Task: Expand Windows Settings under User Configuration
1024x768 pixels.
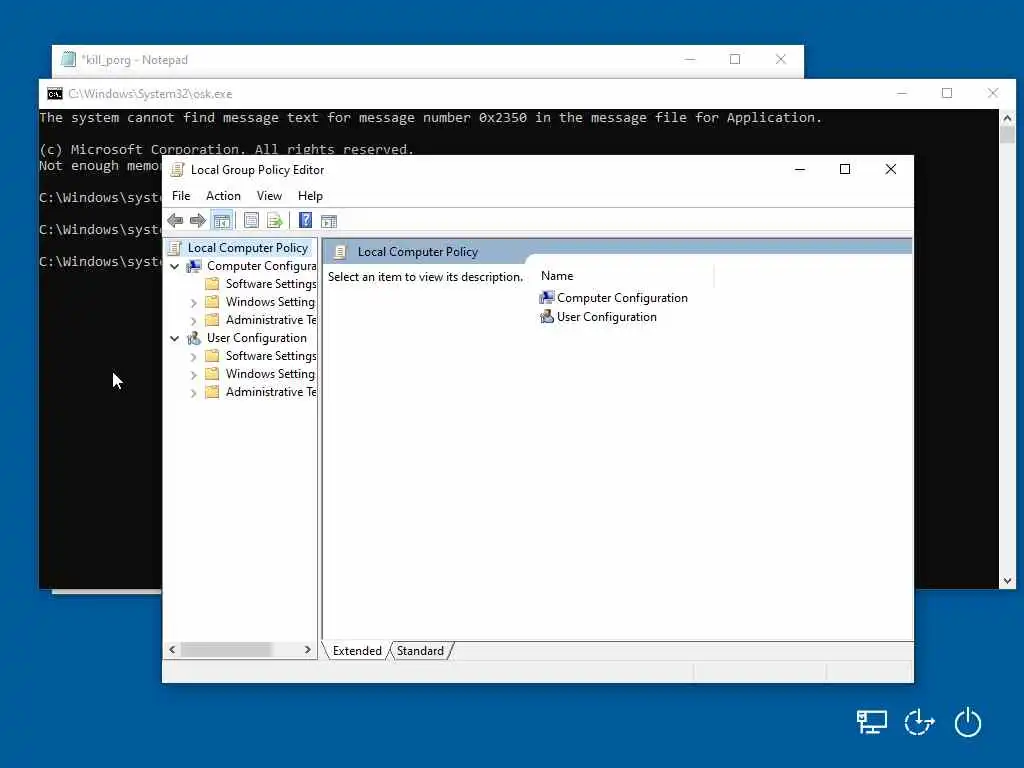Action: coord(193,375)
